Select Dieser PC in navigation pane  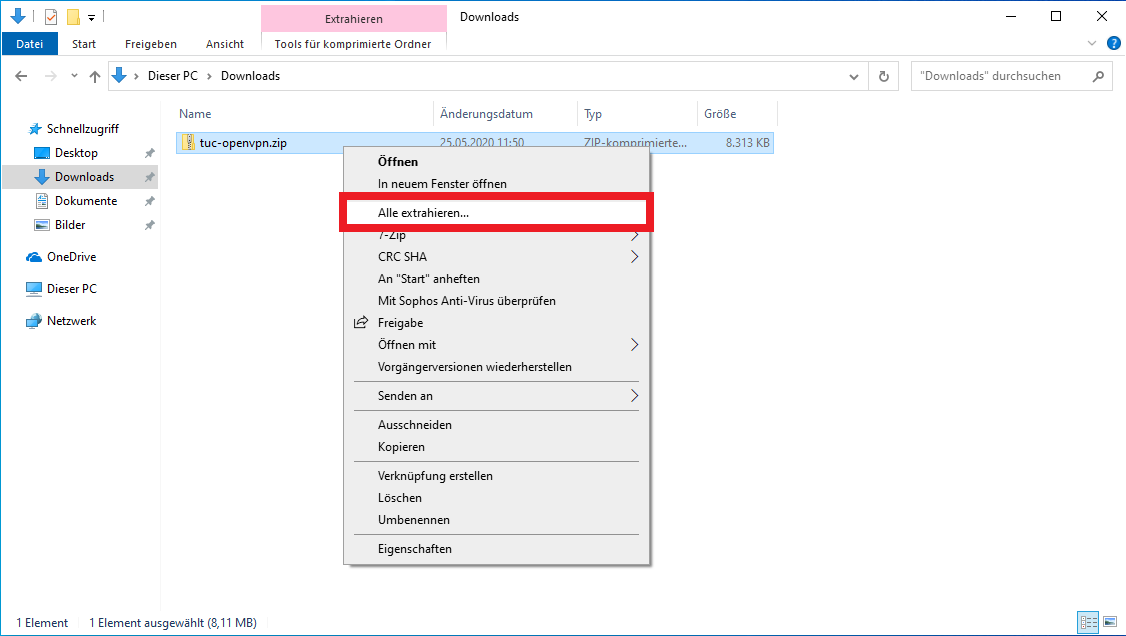pyautogui.click(x=71, y=289)
